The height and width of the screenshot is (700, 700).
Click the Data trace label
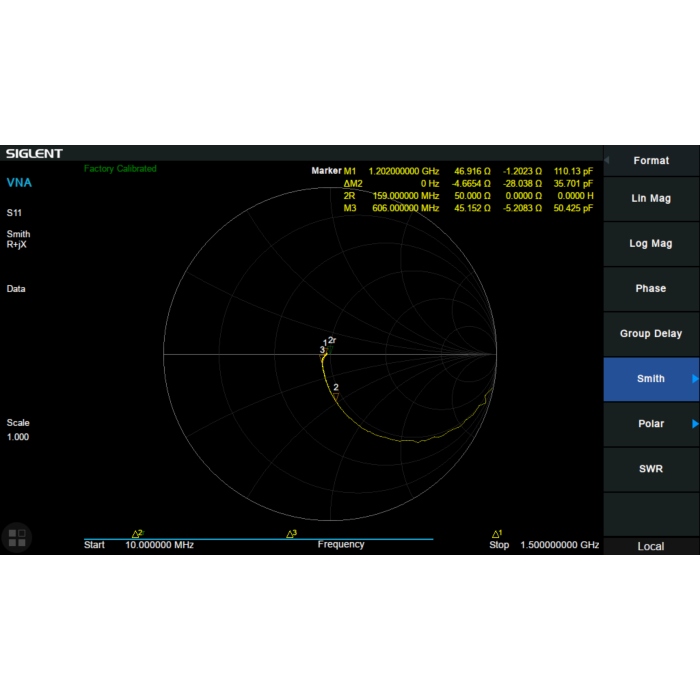pyautogui.click(x=16, y=289)
